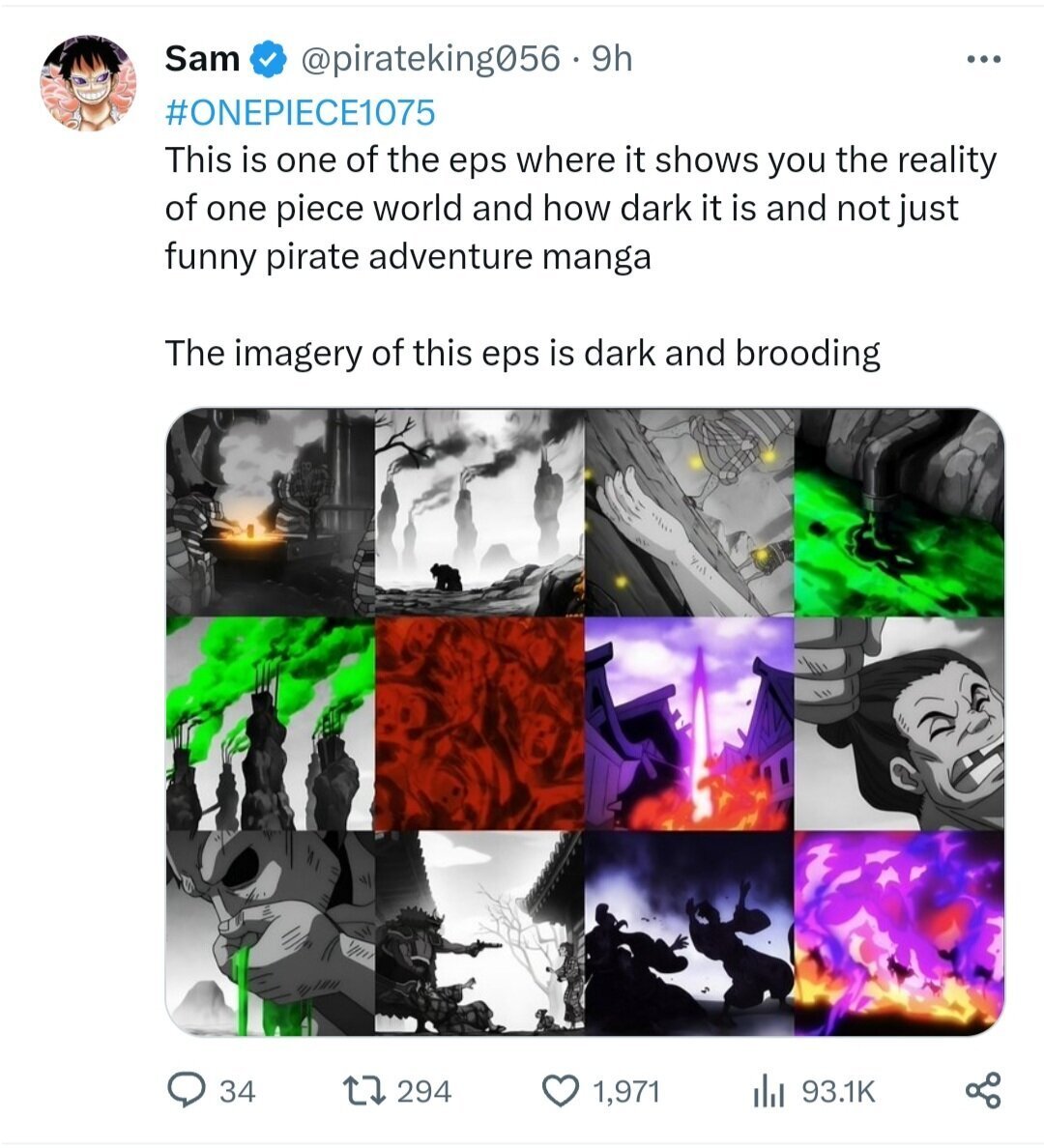This screenshot has height=1148, width=1044.
Task: View the orange glowing forge image
Action: 270,512
